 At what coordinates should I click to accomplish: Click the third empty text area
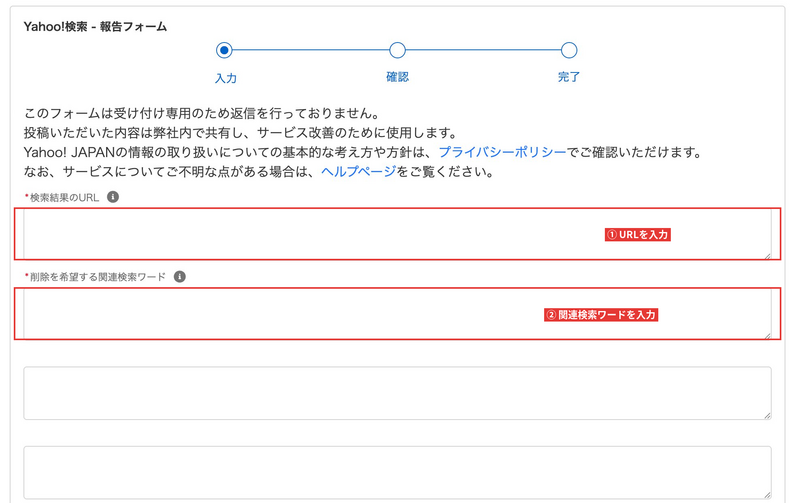click(397, 393)
